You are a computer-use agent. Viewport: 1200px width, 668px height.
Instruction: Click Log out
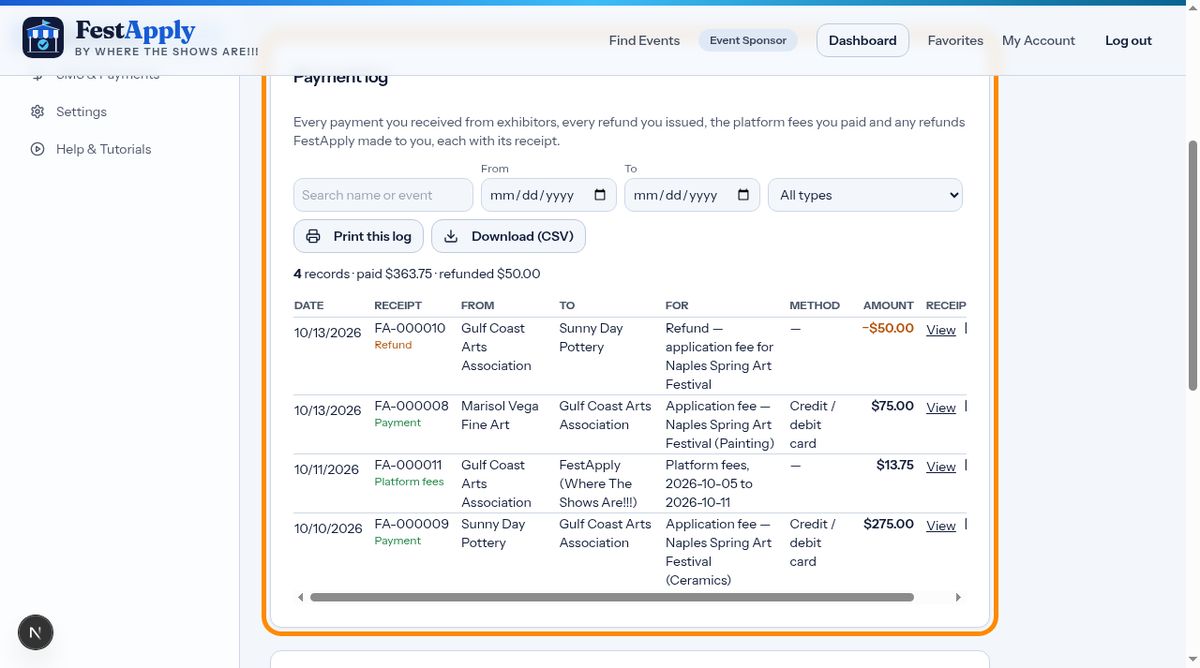(1128, 41)
